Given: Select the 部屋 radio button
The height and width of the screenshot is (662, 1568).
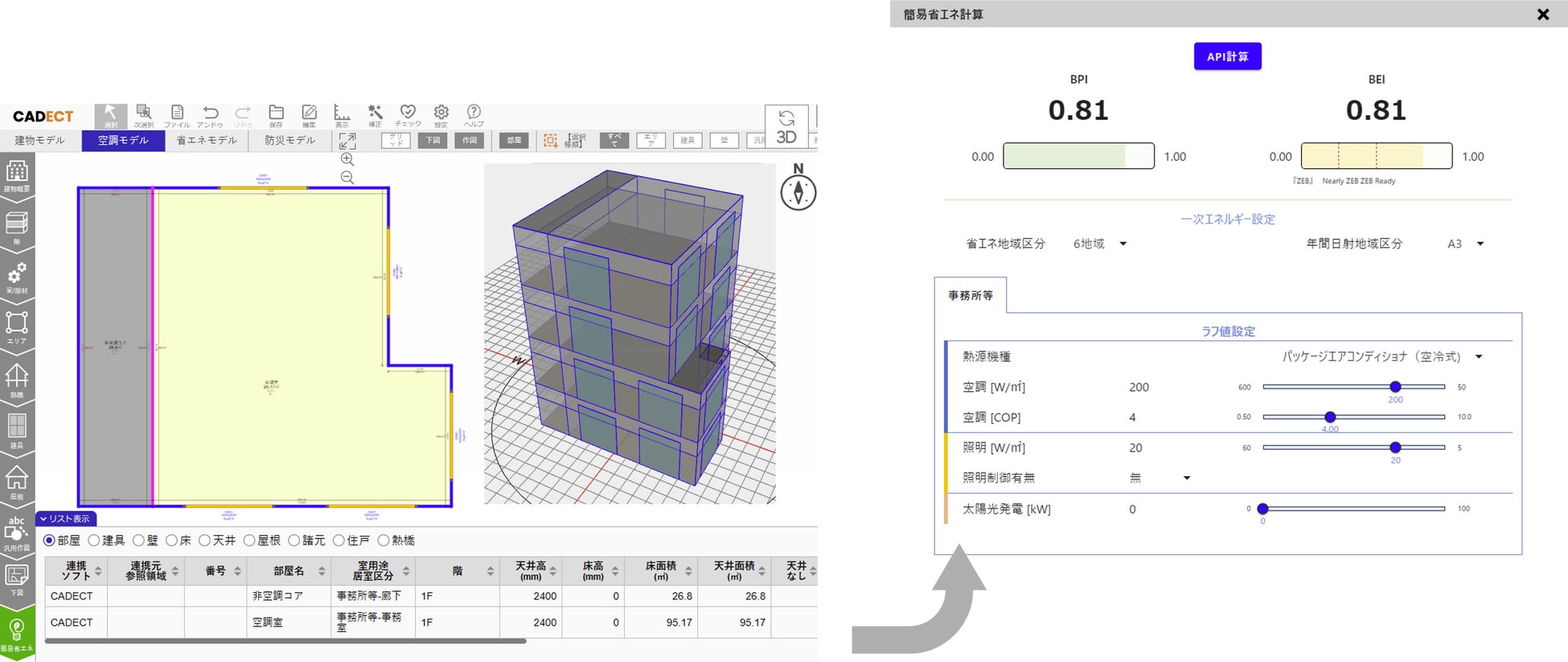Looking at the screenshot, I should pyautogui.click(x=50, y=541).
